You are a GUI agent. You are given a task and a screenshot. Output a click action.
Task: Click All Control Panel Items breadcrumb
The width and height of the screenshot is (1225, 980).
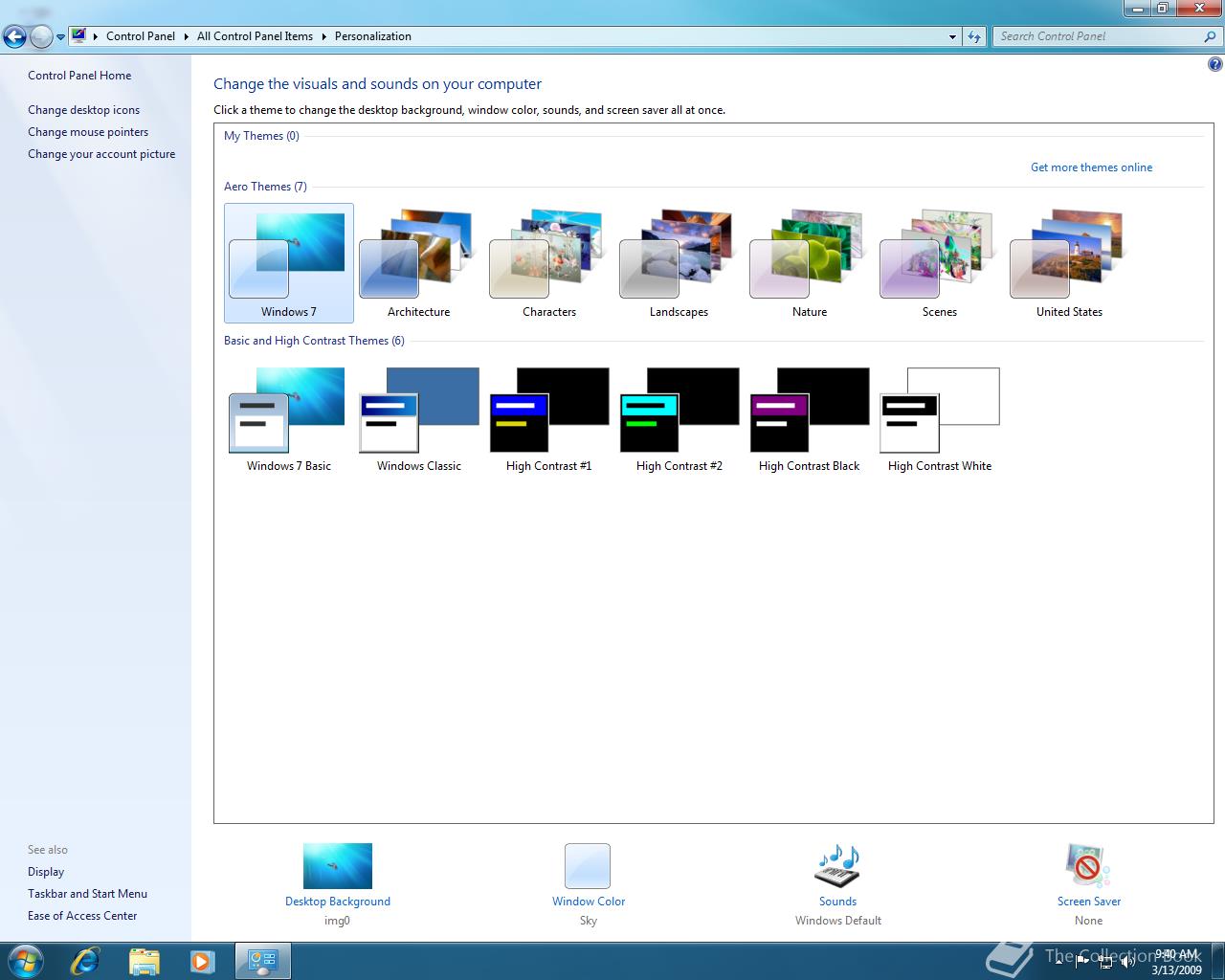click(255, 36)
